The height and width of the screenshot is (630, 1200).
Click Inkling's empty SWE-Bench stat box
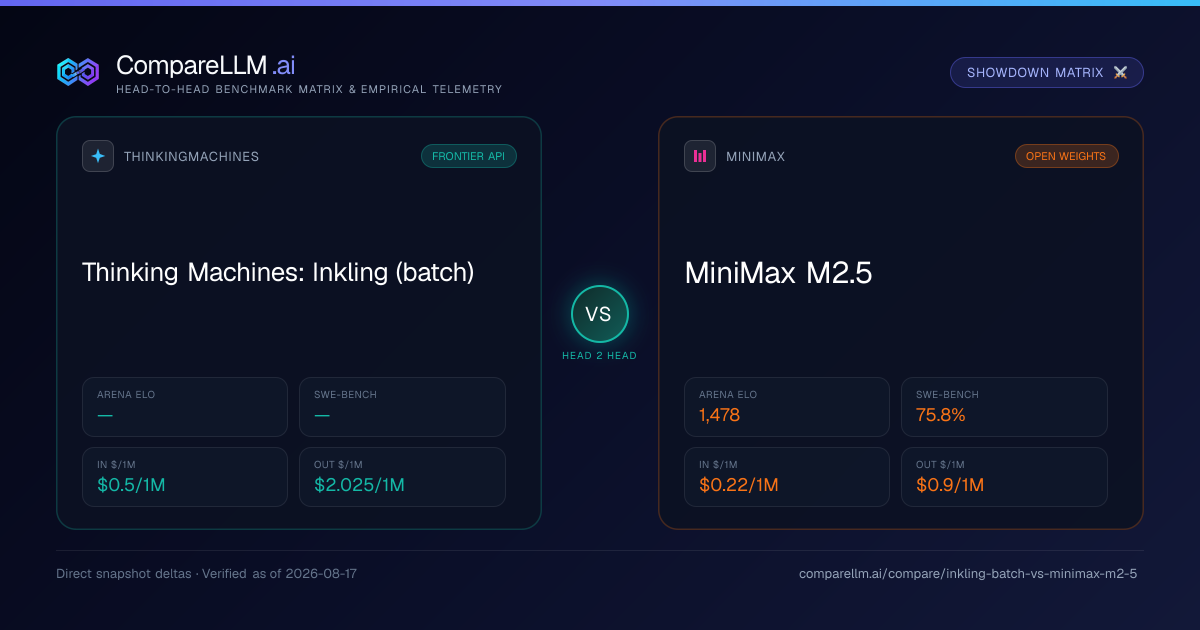(x=402, y=407)
